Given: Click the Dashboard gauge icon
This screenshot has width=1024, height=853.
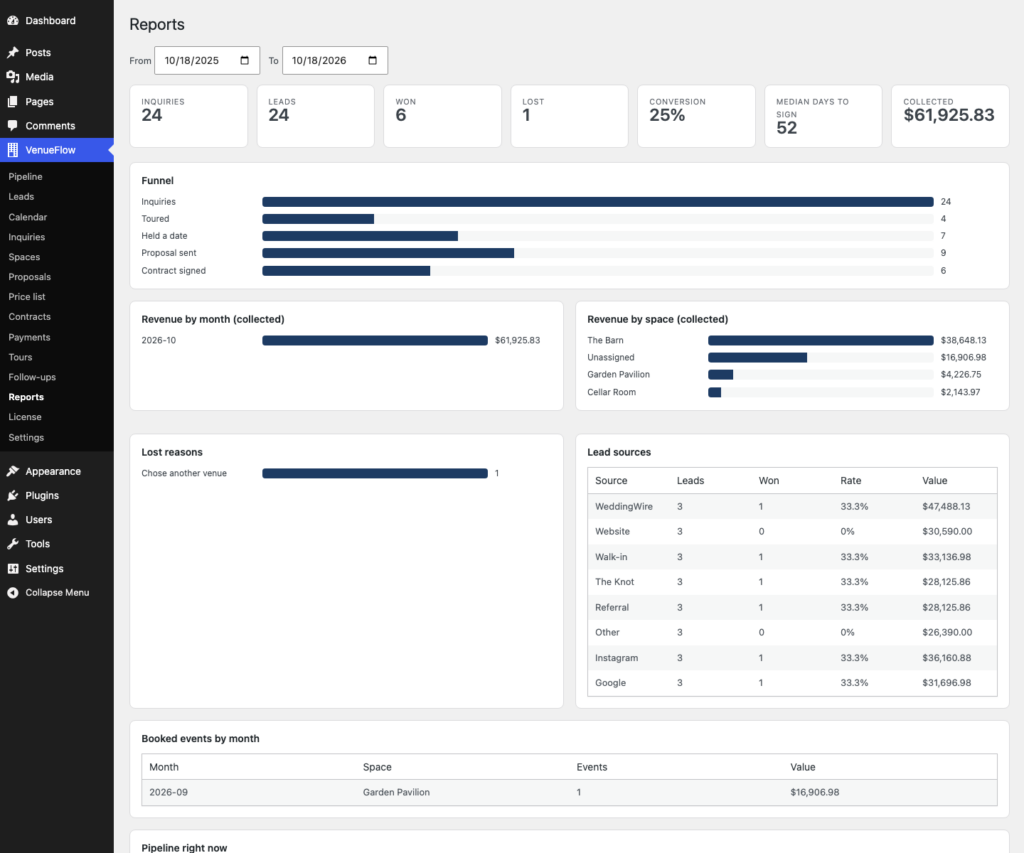Looking at the screenshot, I should tap(12, 20).
